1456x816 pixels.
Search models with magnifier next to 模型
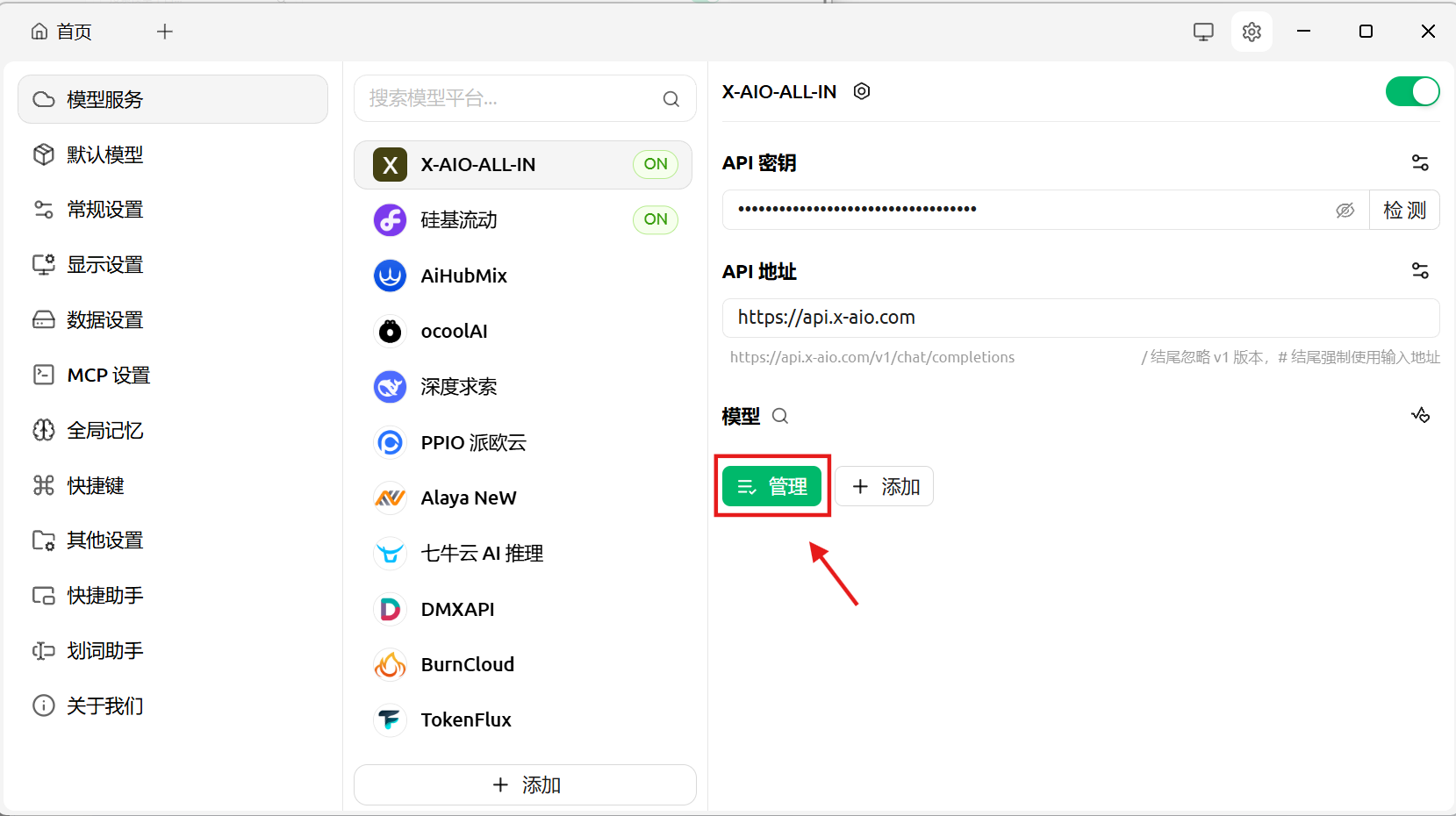[780, 416]
